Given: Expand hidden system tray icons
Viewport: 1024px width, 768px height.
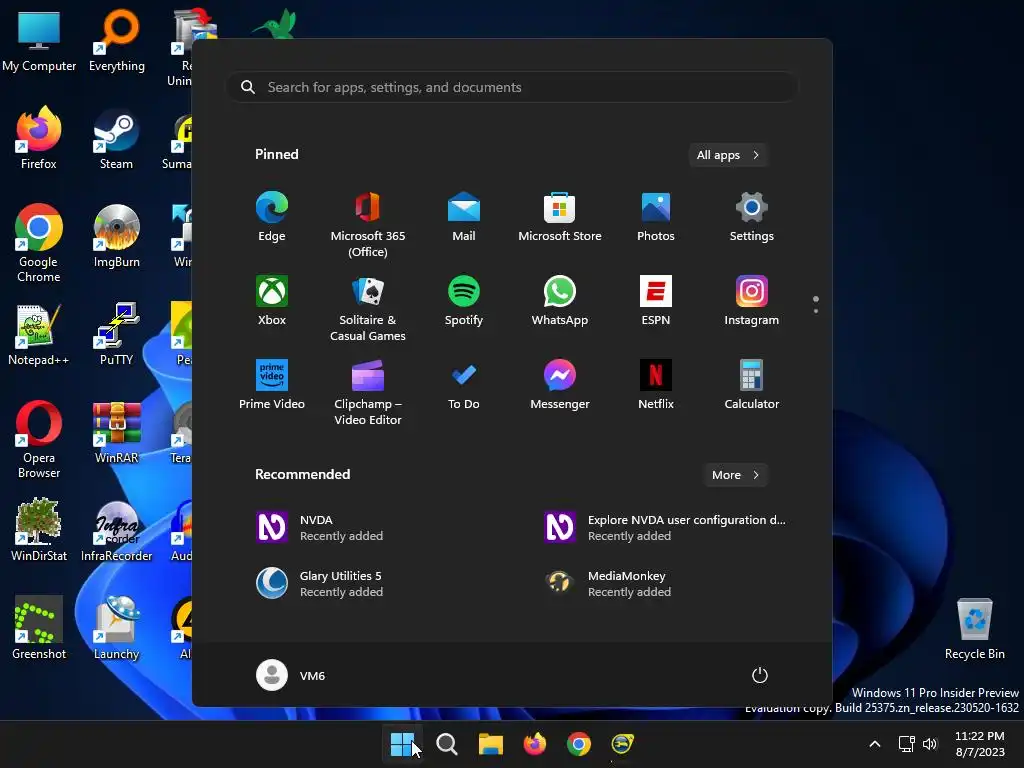Looking at the screenshot, I should coord(875,744).
